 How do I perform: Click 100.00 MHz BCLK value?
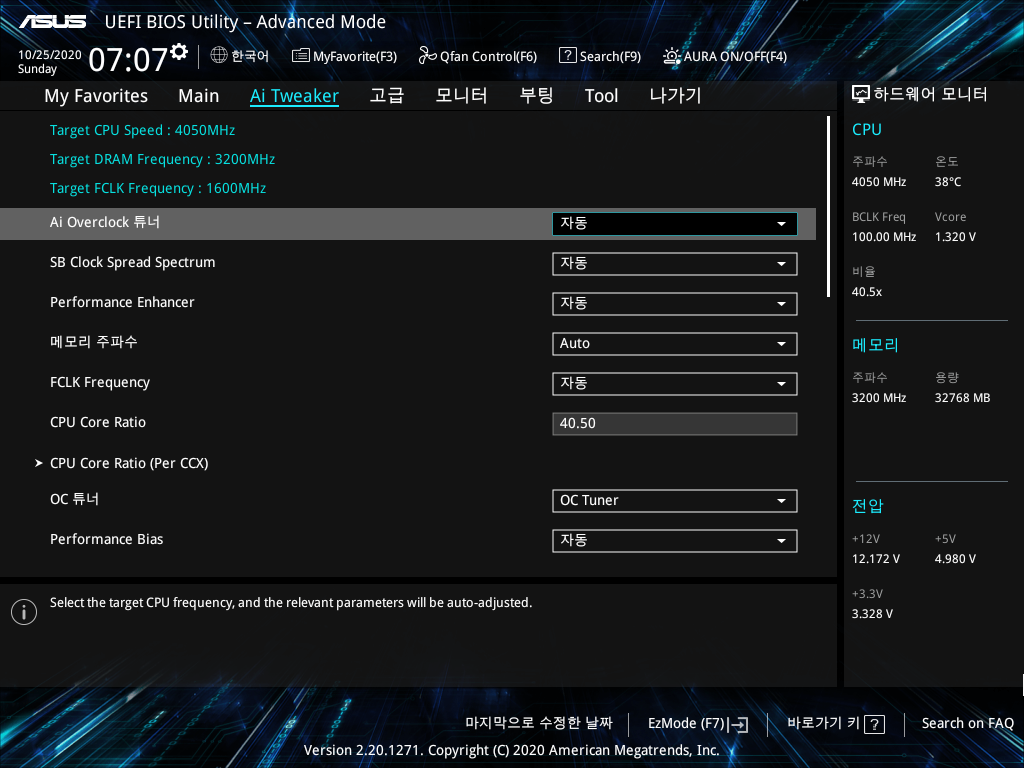(x=884, y=237)
